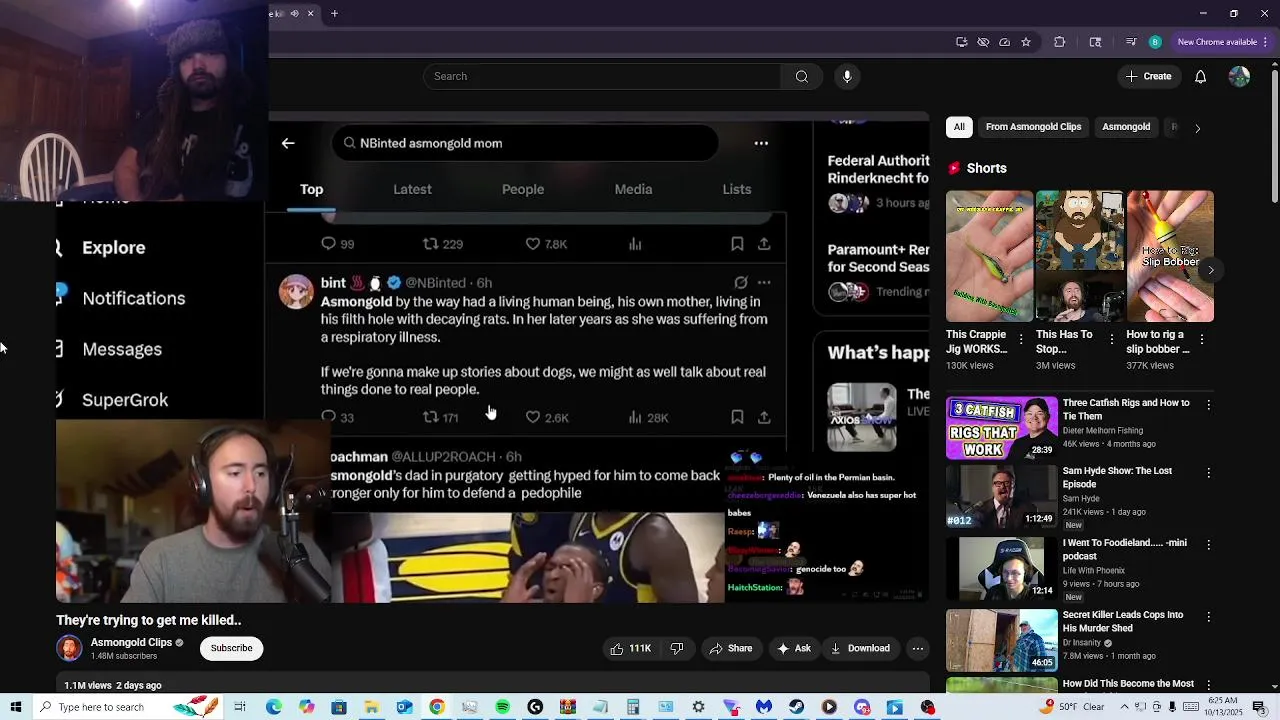This screenshot has width=1280, height=720.
Task: Open options for This Has To Stop short
Action: point(1111,340)
